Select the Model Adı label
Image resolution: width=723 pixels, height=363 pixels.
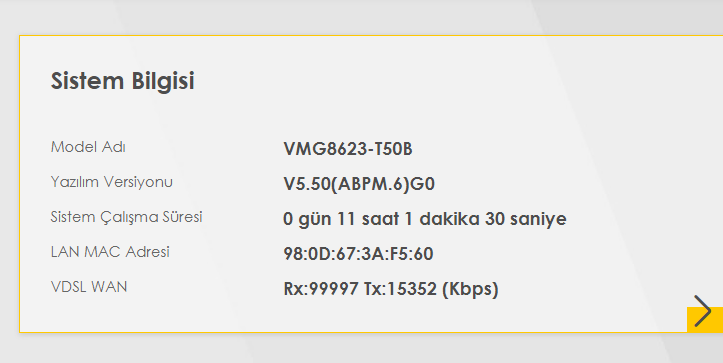point(88,147)
